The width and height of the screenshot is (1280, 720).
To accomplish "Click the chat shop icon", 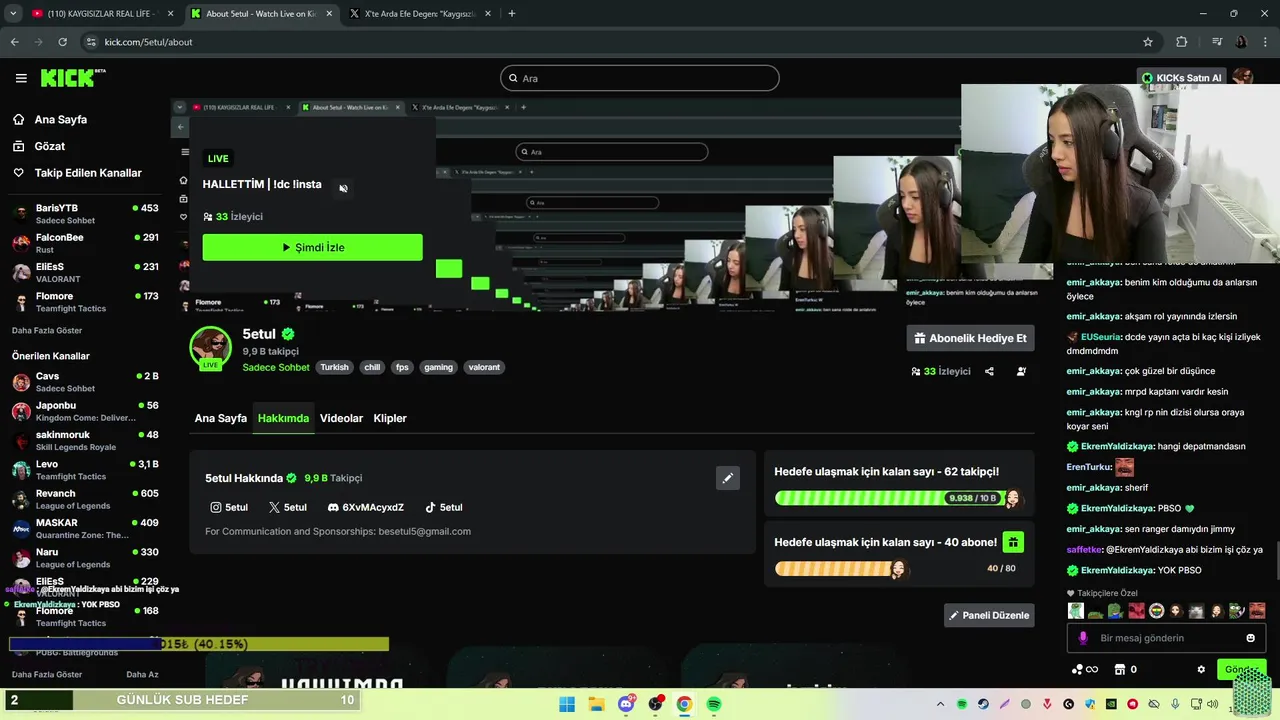I will (x=1120, y=670).
